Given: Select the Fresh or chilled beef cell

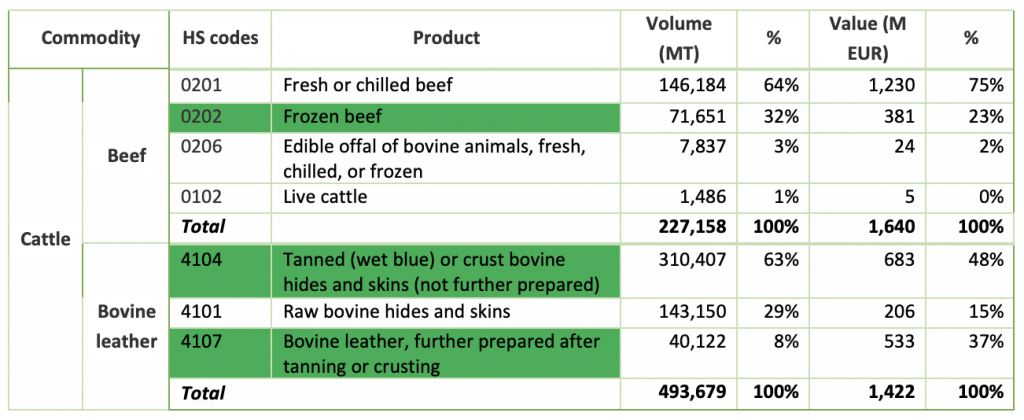Looking at the screenshot, I should (x=446, y=85).
